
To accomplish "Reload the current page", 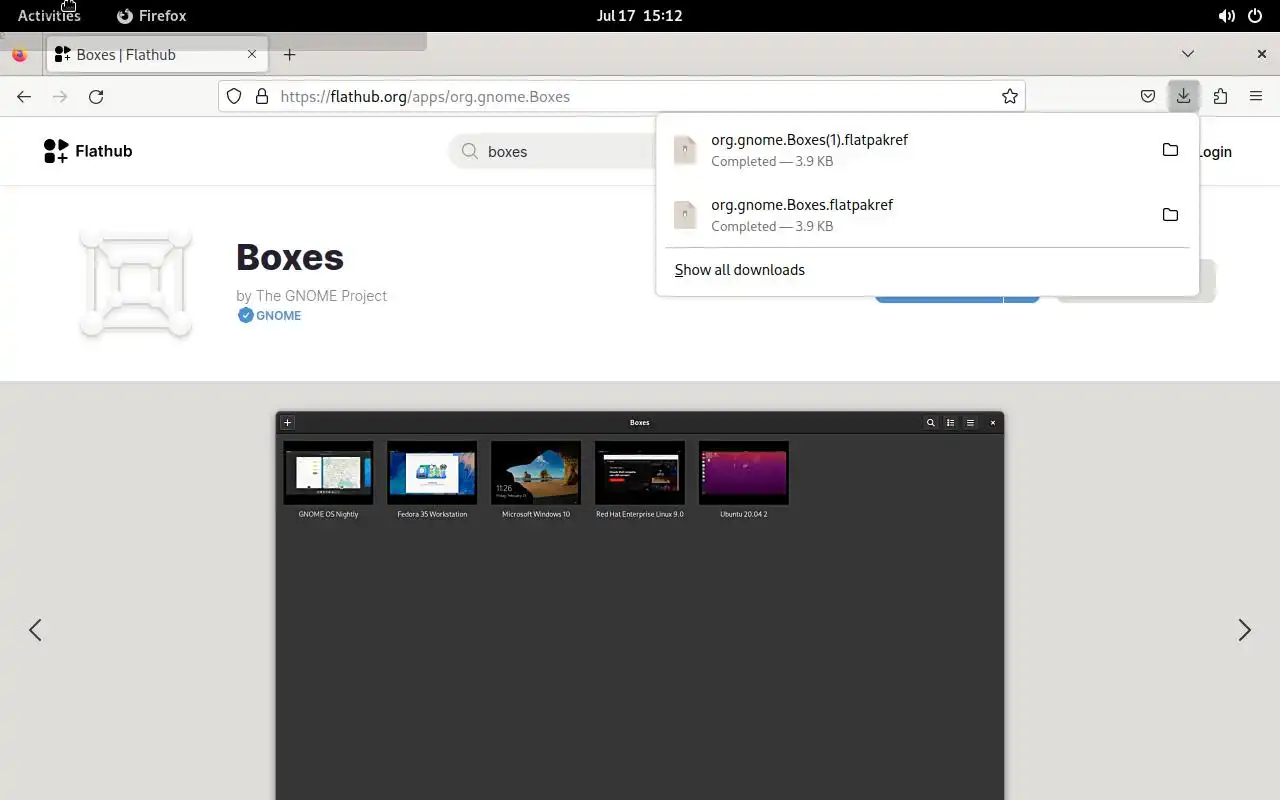I will coord(96,96).
